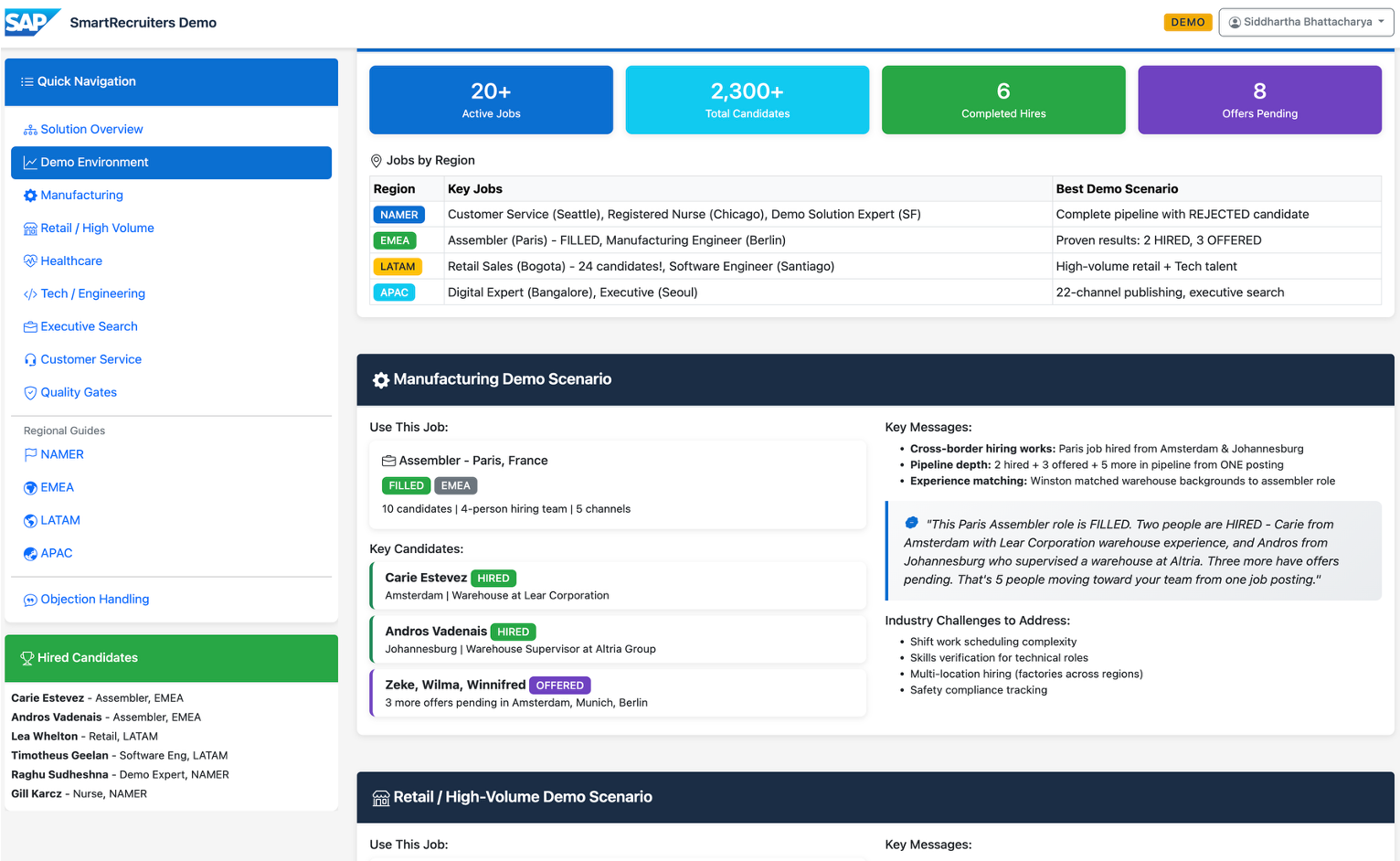1400x861 pixels.
Task: Click 'Raghu Sudheshna - Demo Expert, NAMER' entry
Action: pyautogui.click(x=120, y=775)
